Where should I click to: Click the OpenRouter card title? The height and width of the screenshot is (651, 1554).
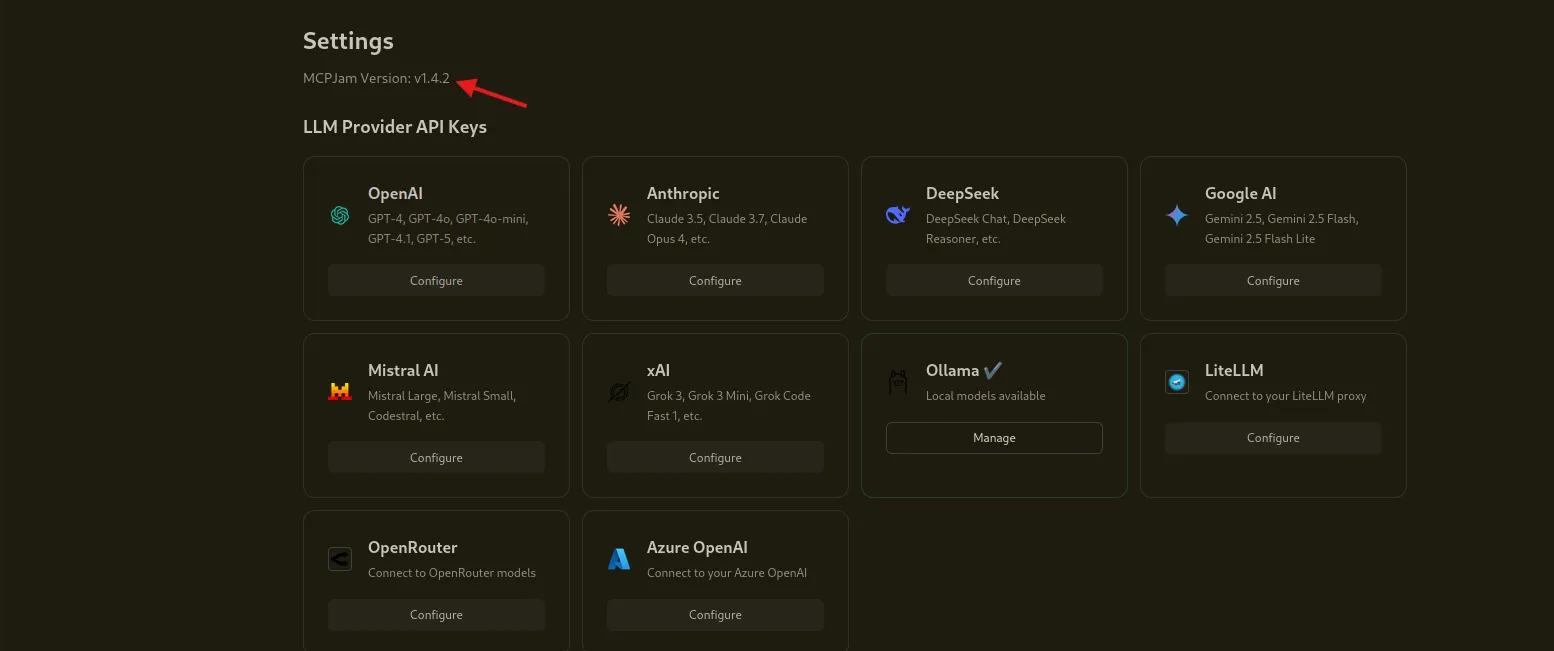coord(413,547)
